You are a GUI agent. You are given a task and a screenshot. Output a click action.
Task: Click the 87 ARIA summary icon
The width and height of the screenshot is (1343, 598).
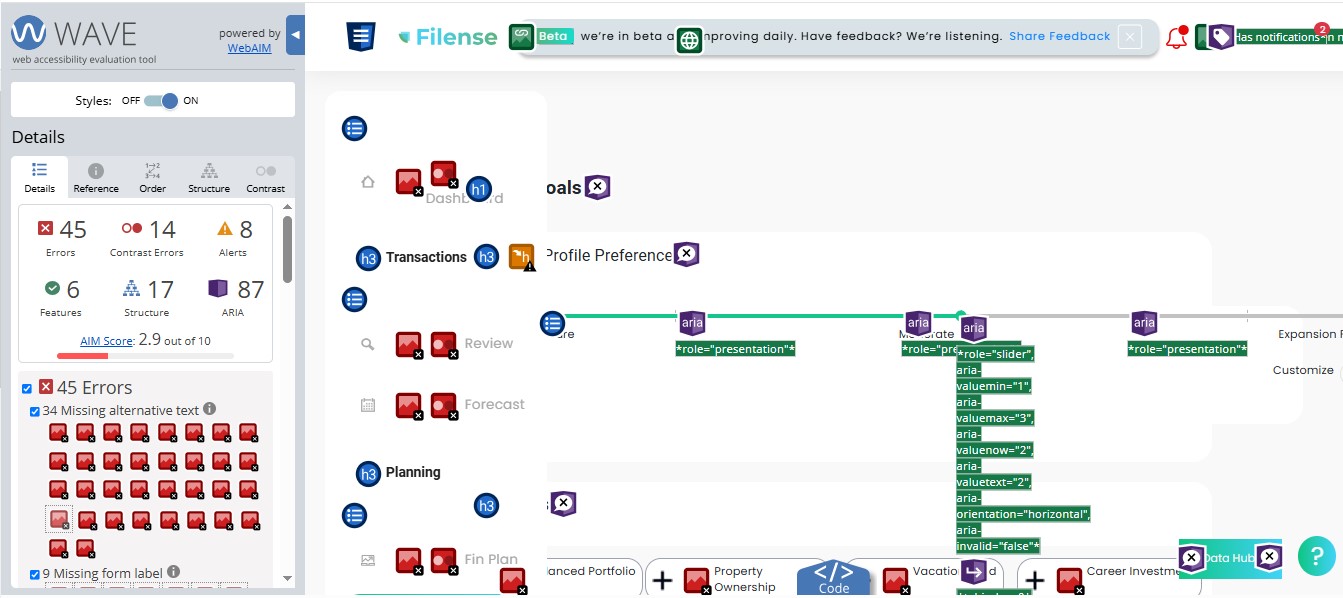pos(218,288)
